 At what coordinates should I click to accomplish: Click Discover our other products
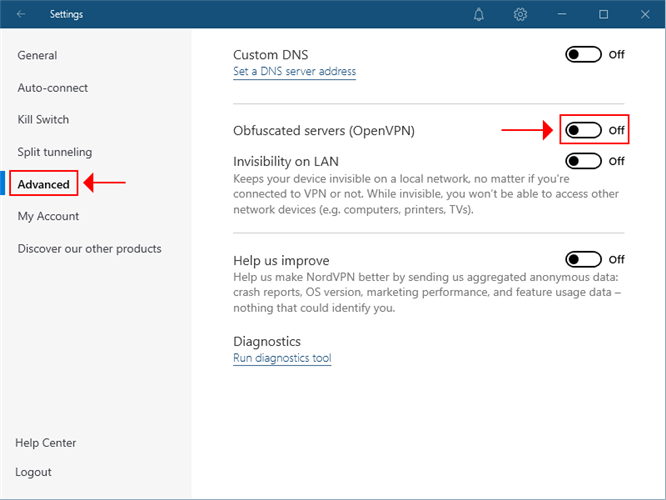(x=89, y=249)
